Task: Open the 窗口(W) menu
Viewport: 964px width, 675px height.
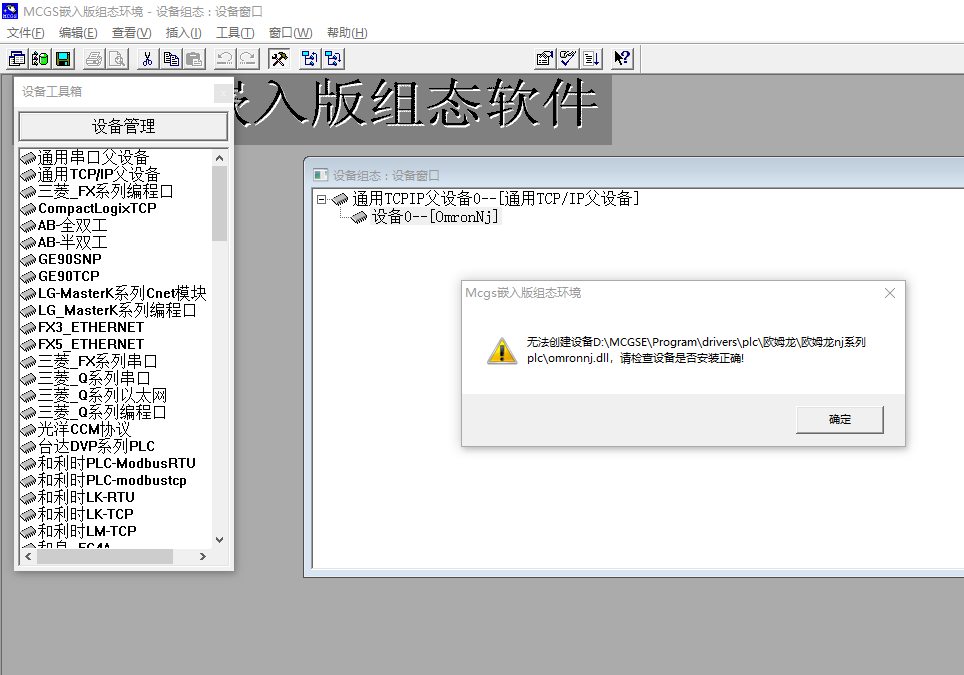Action: point(290,33)
